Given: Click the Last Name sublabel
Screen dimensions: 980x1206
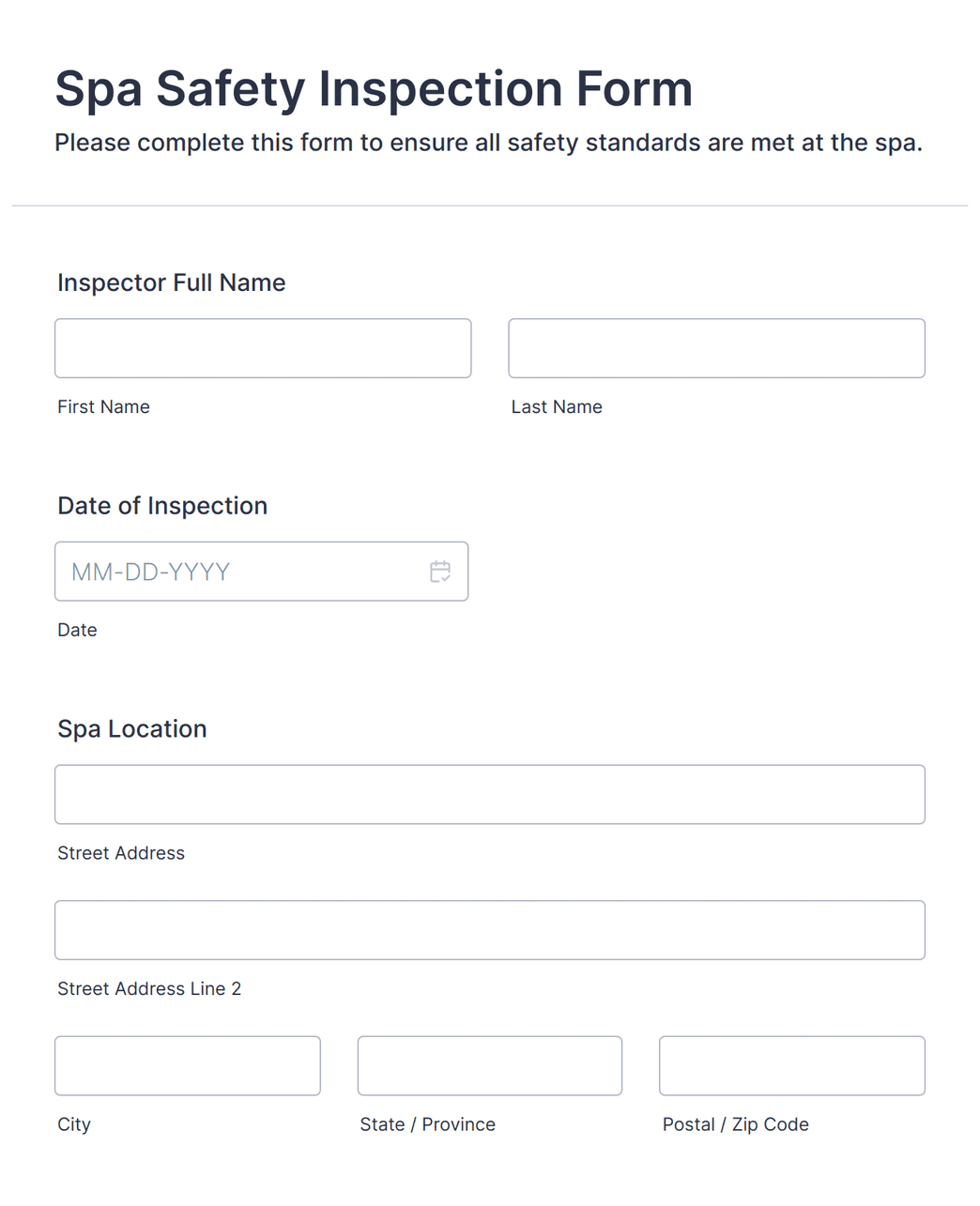Looking at the screenshot, I should (x=557, y=406).
